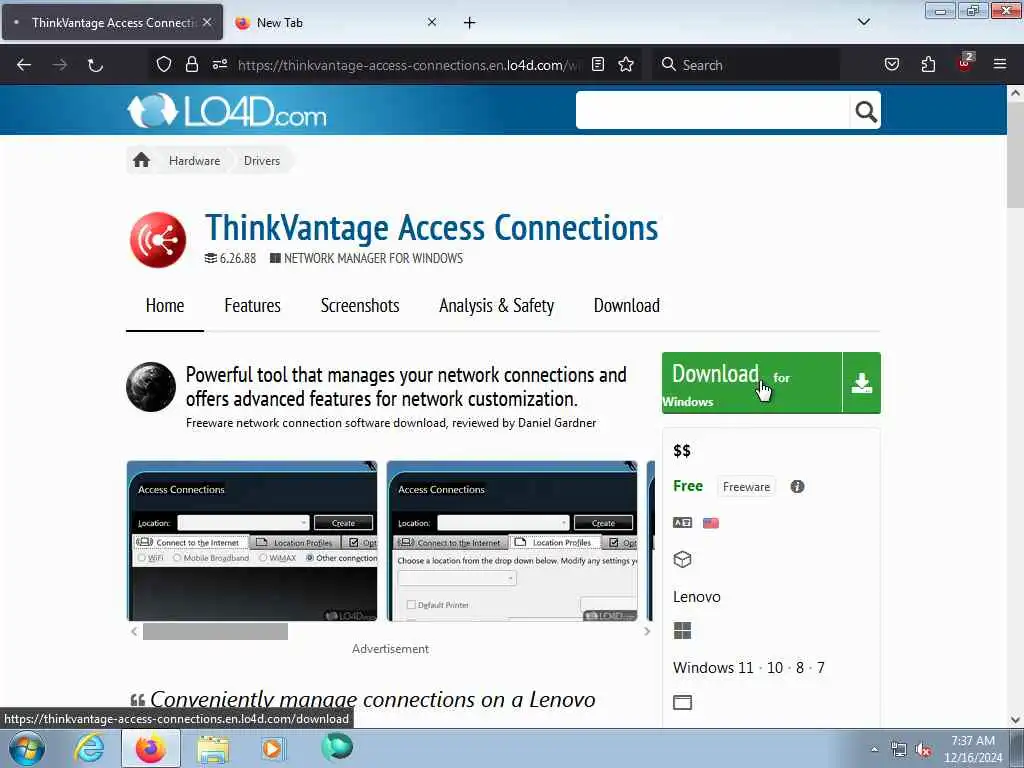This screenshot has width=1024, height=768.
Task: Click the page scrollbar down arrow
Action: click(x=1015, y=720)
